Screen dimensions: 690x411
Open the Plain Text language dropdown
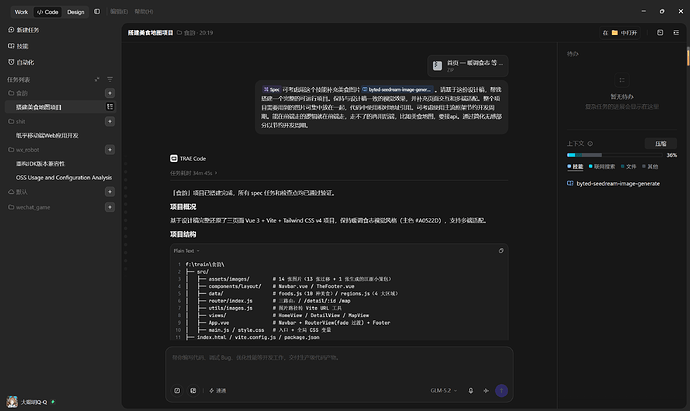[187, 251]
